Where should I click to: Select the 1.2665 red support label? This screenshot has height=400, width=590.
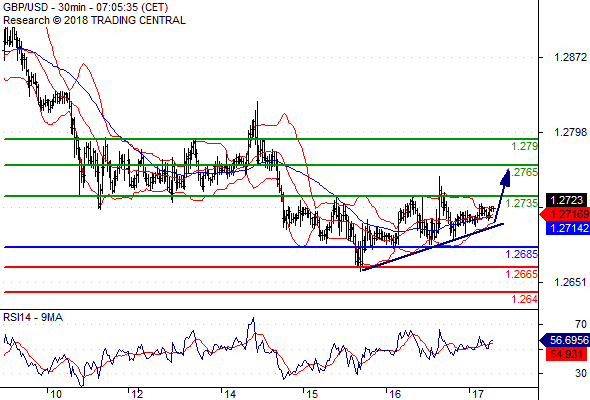click(522, 274)
